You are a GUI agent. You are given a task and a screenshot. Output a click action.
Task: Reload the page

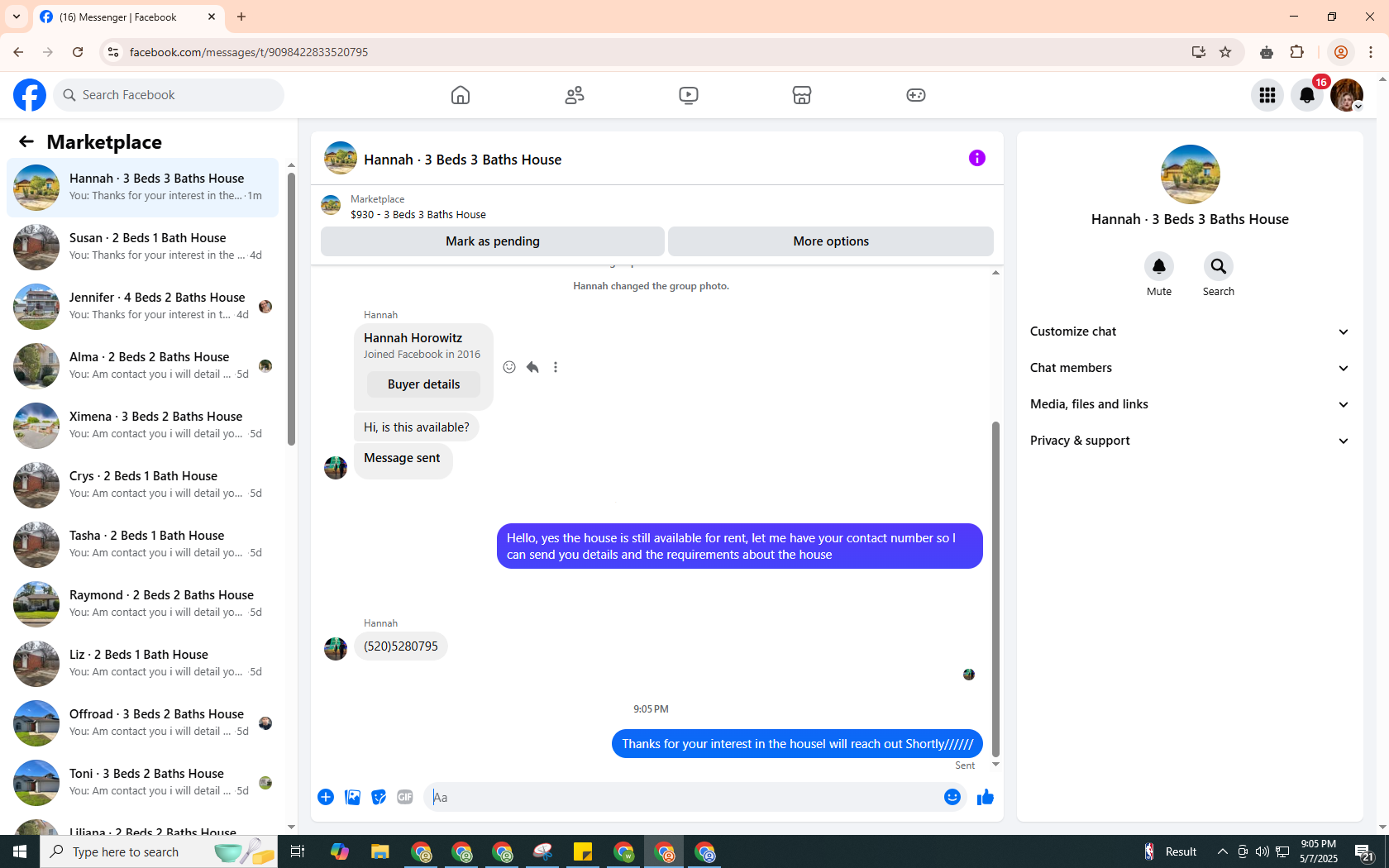pos(78,52)
